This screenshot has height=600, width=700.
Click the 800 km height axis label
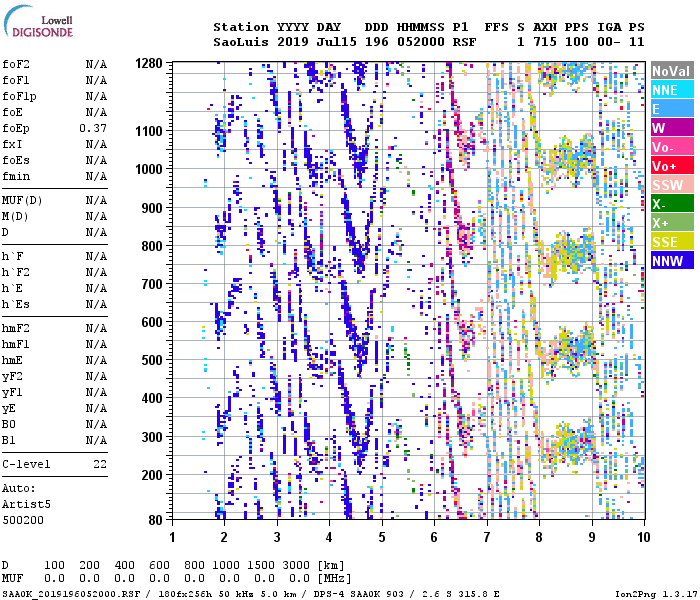[152, 246]
